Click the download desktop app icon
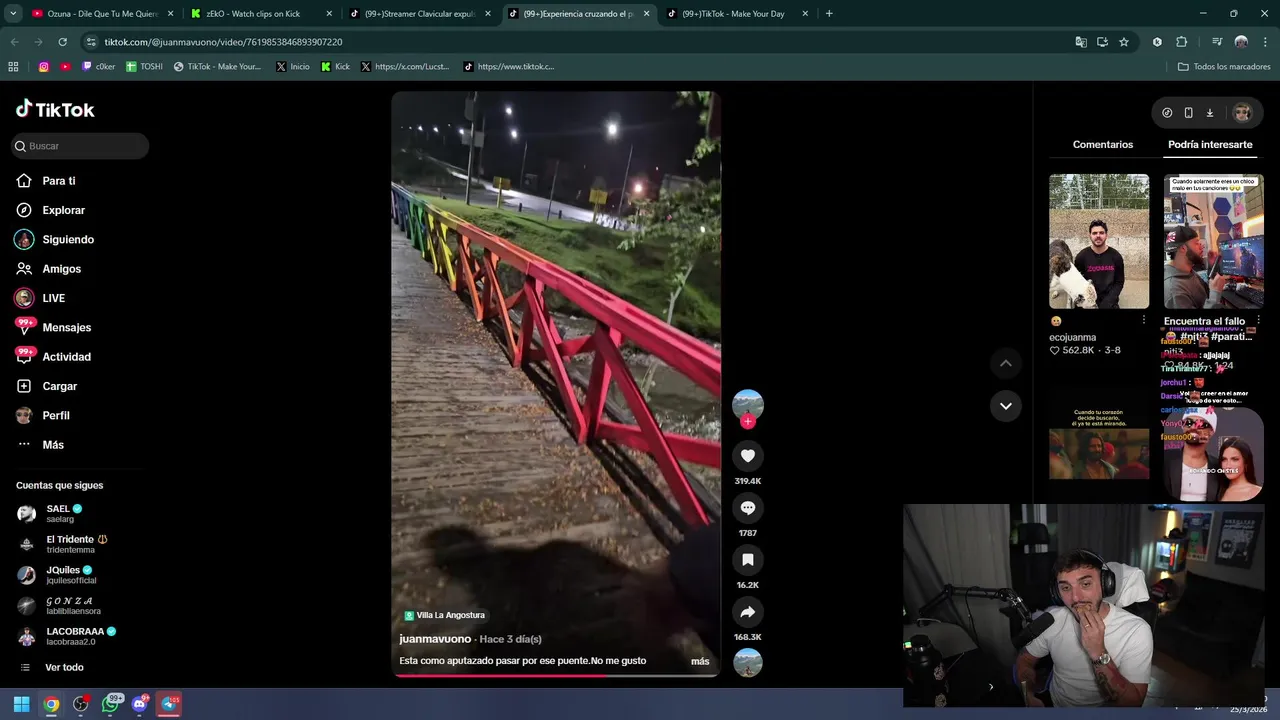Viewport: 1280px width, 720px height. [1209, 113]
